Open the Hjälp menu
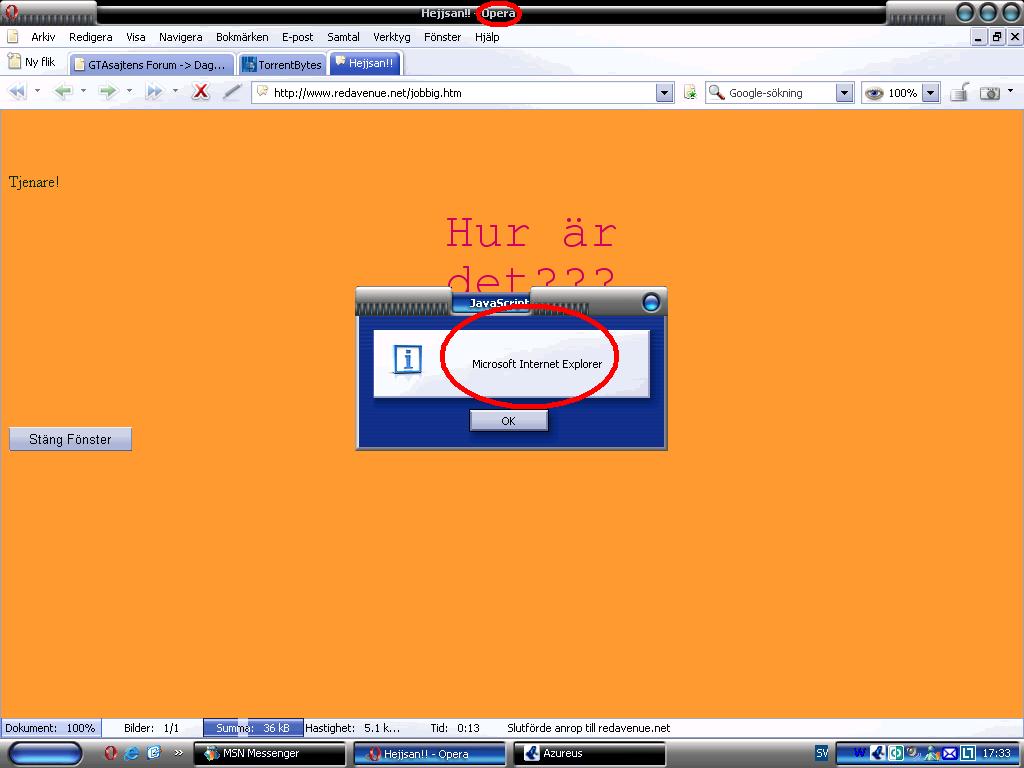The image size is (1024, 768). click(487, 37)
